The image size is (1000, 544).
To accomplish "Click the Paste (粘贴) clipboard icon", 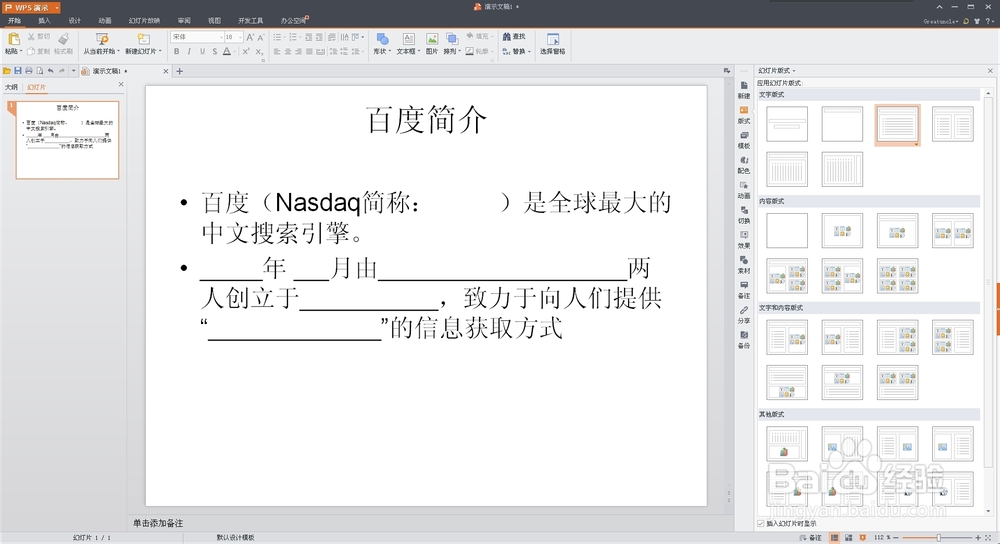I will pyautogui.click(x=13, y=40).
